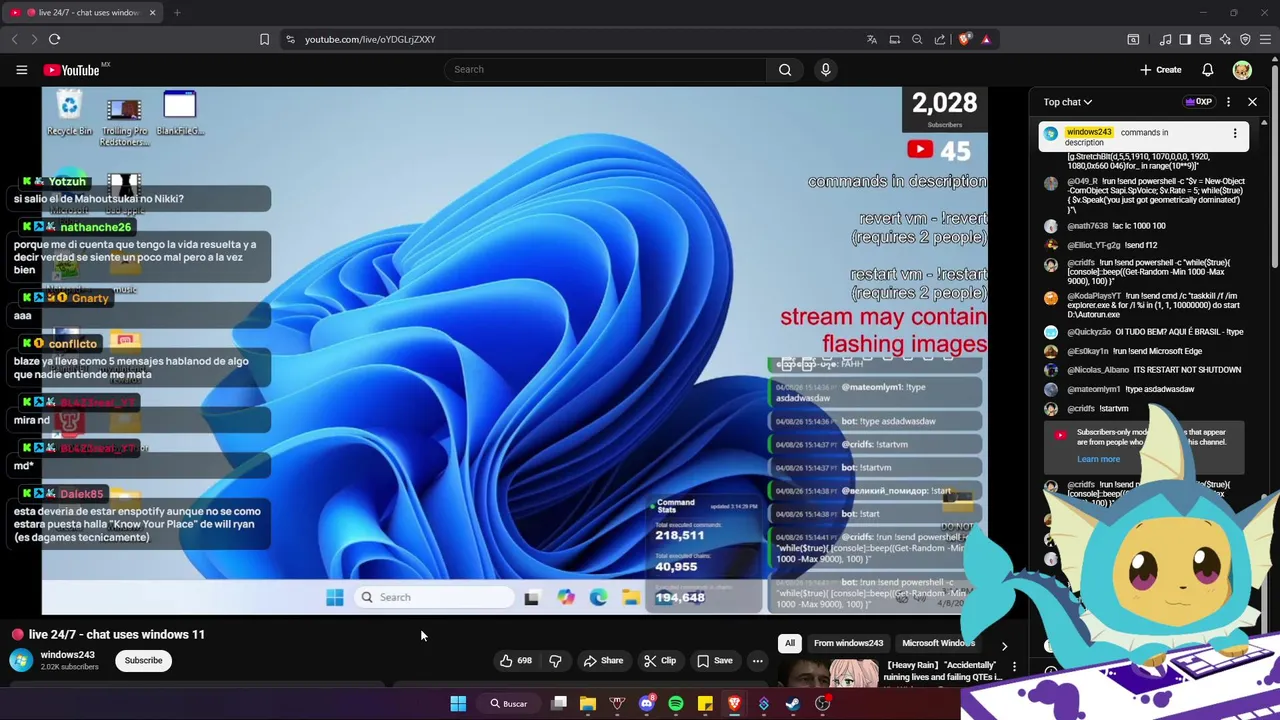1280x720 pixels.
Task: Create a Clip of the stream
Action: point(660,660)
